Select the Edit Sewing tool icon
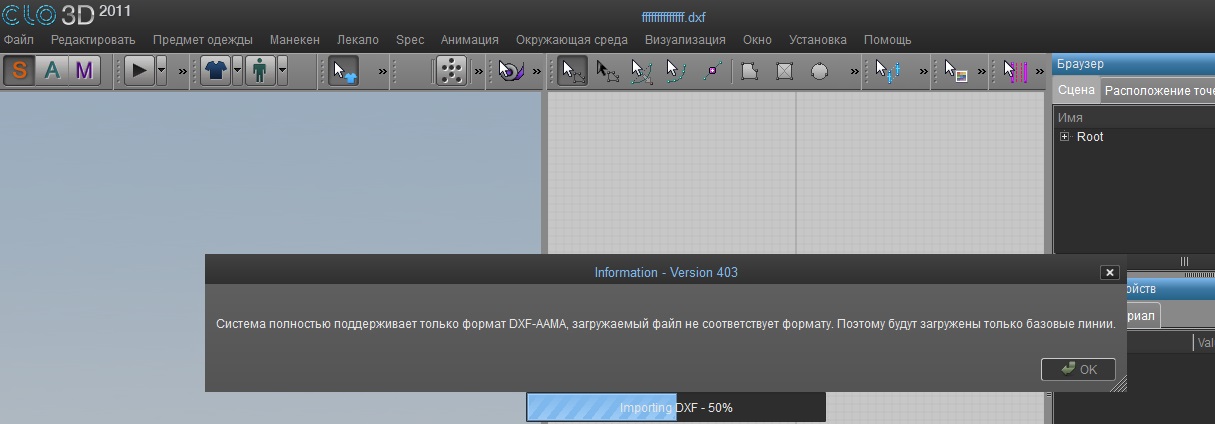Viewport: 1215px width, 424px height. pyautogui.click(x=888, y=71)
